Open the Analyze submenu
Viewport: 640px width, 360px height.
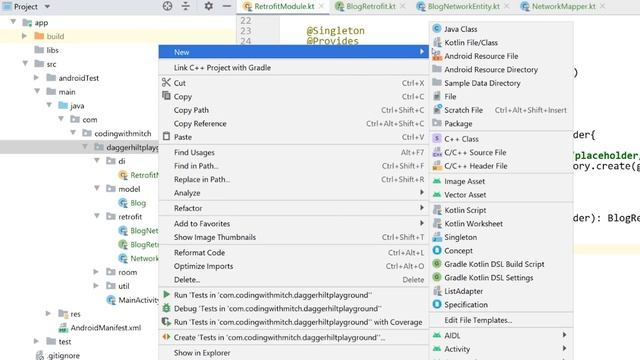(293, 193)
